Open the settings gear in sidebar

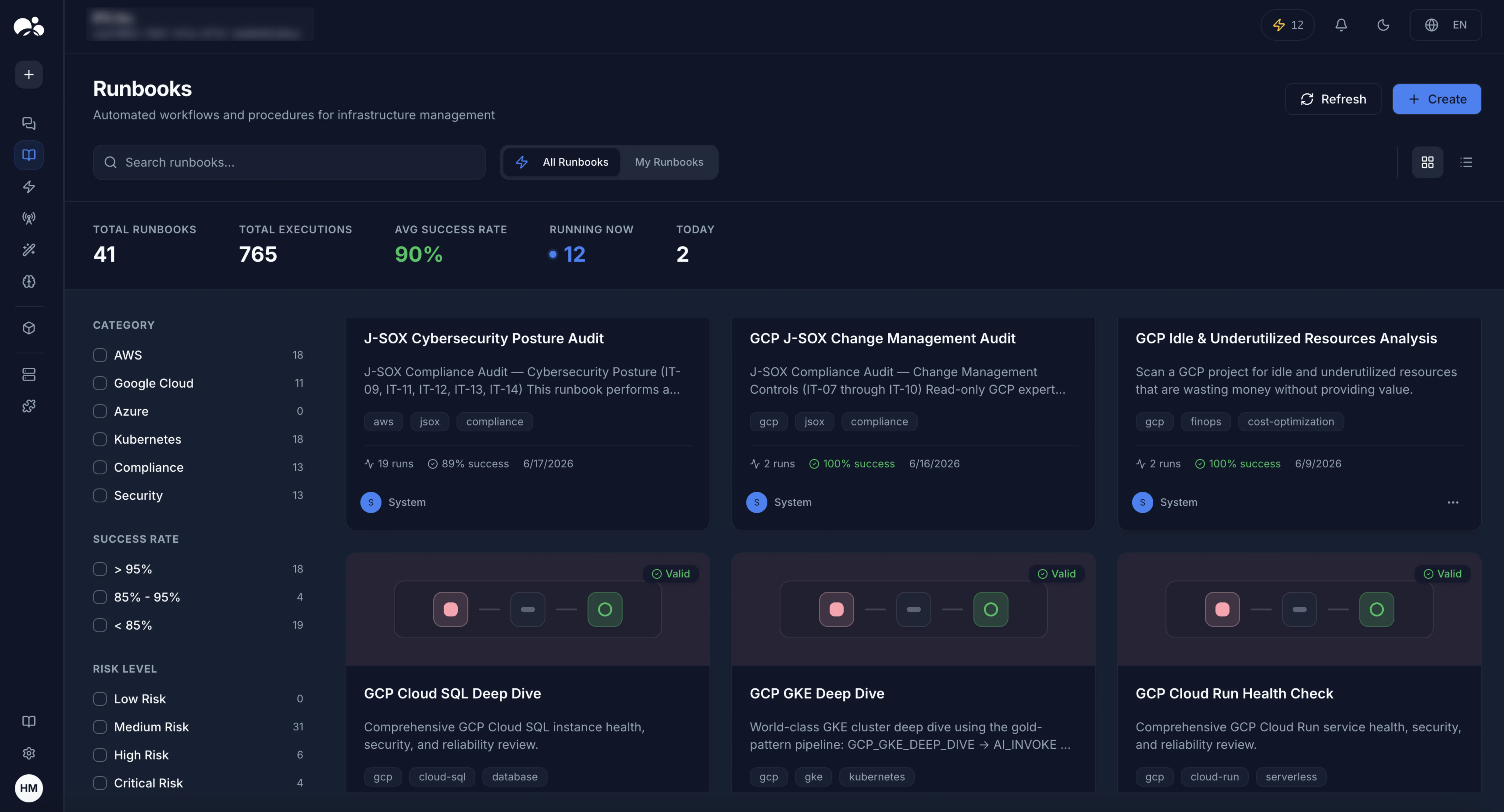(29, 753)
